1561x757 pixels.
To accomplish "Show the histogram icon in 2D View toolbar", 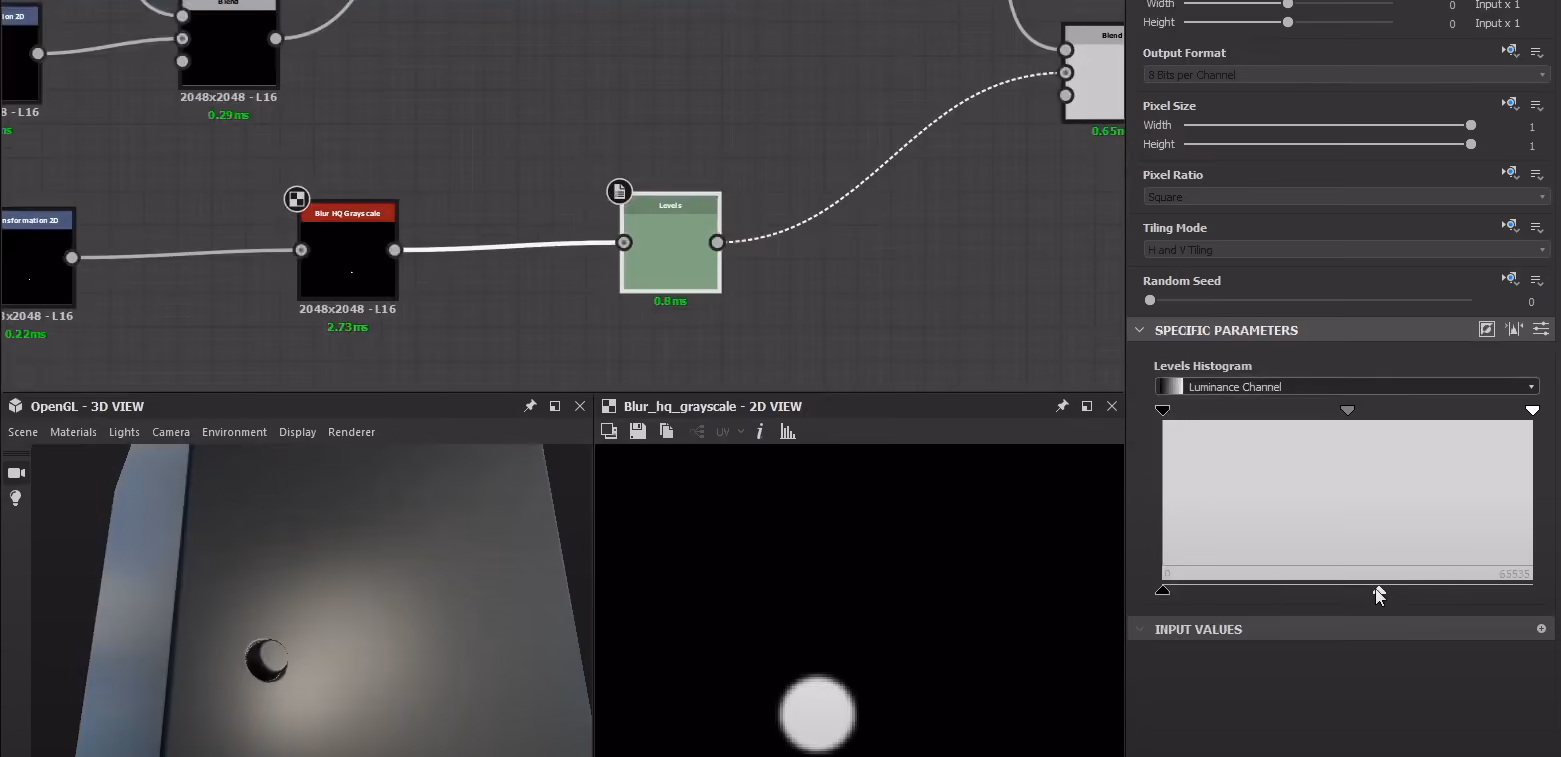I will 788,431.
